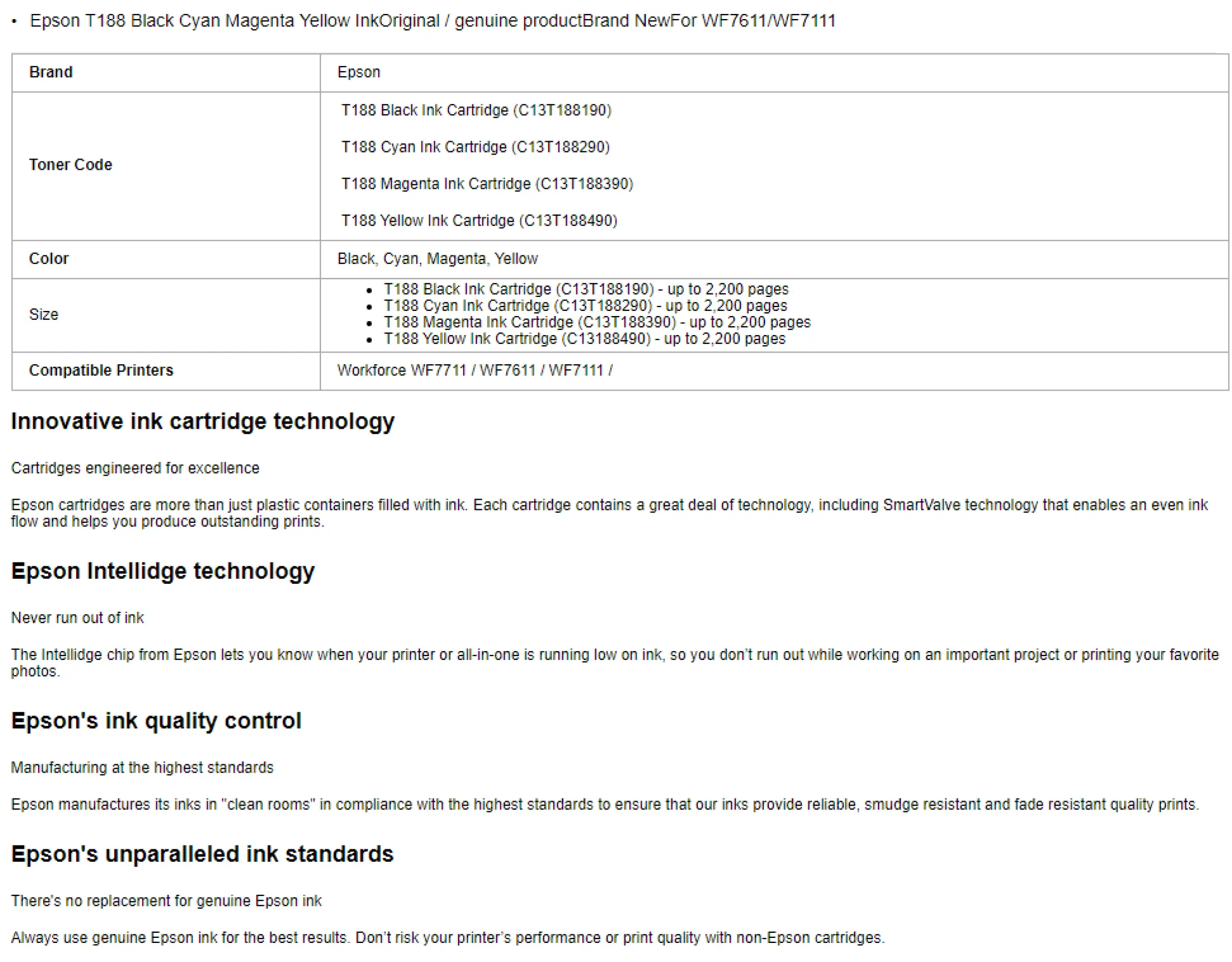Click the Yellow cartridge 2,200 pages bullet
1232x962 pixels.
pyautogui.click(x=584, y=338)
